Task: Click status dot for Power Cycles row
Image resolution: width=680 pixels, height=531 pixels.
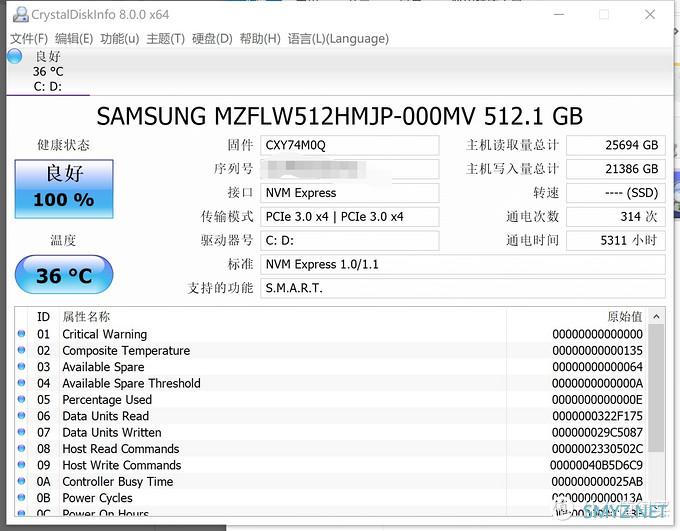Action: point(21,498)
